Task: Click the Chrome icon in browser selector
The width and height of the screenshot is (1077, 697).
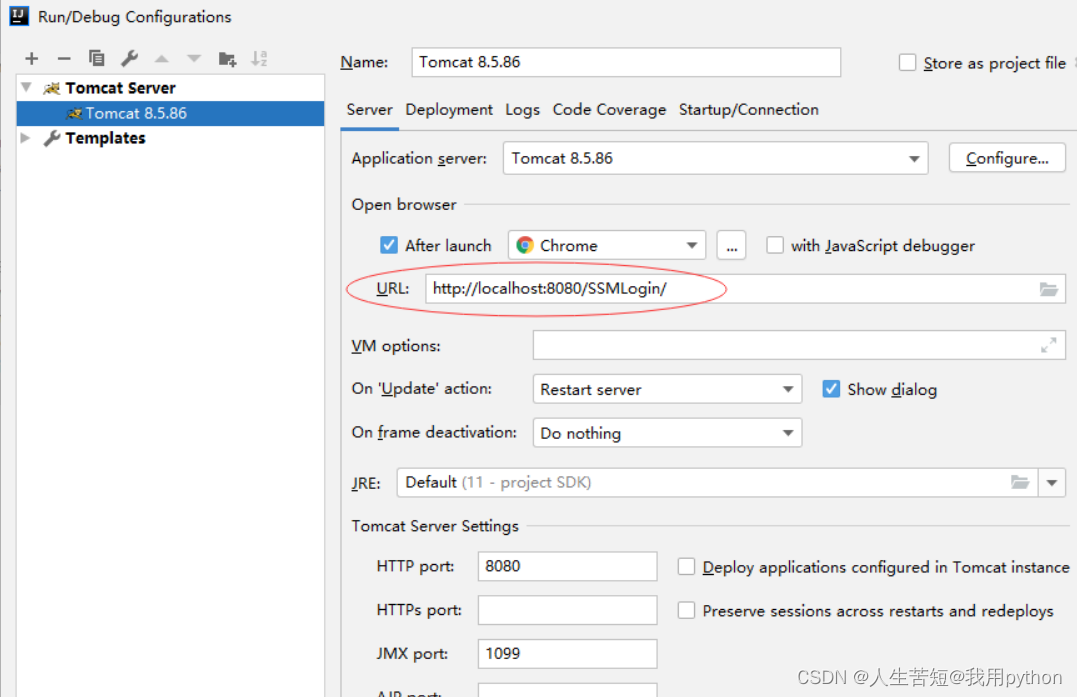Action: 525,245
